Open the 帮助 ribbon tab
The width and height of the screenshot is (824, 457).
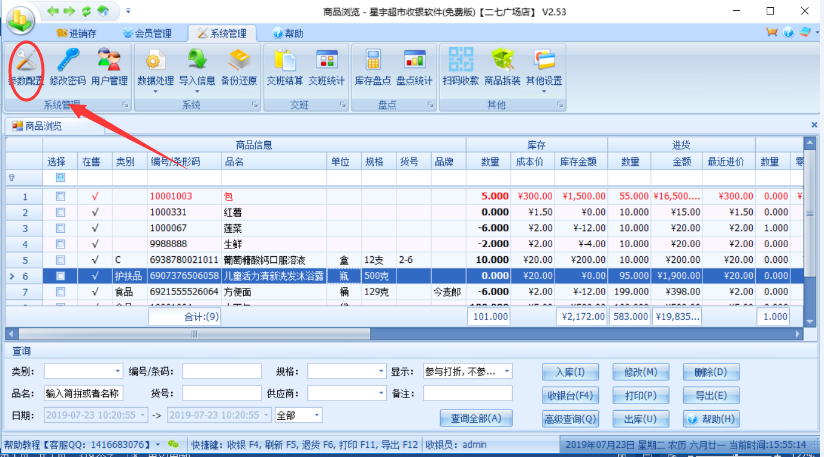coord(288,33)
